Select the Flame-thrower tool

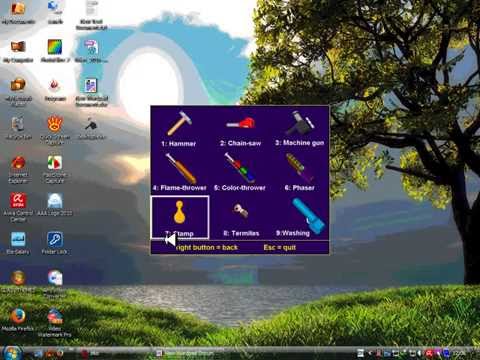(x=180, y=172)
